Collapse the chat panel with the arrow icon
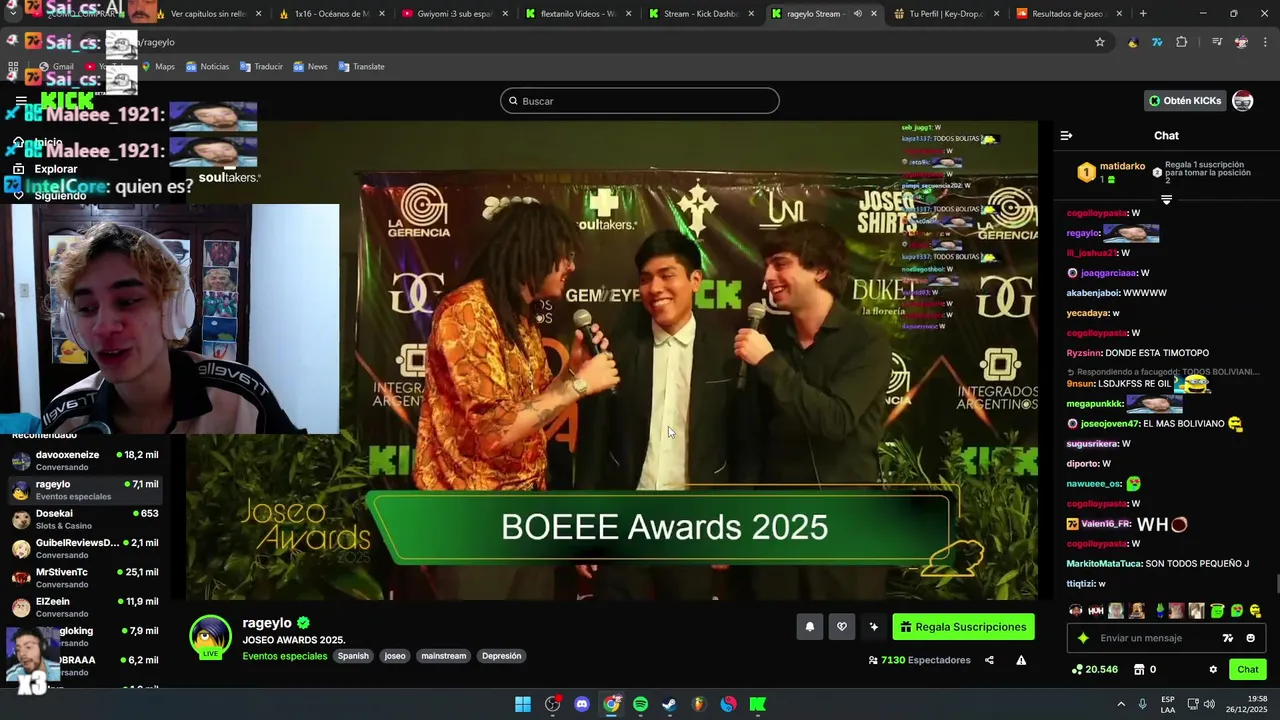1280x720 pixels. 1066,135
